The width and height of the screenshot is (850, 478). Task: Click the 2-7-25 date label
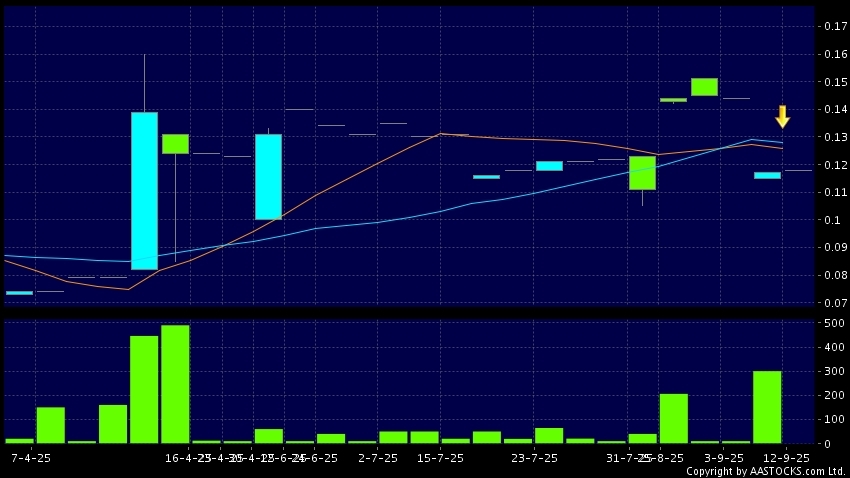pyautogui.click(x=378, y=457)
